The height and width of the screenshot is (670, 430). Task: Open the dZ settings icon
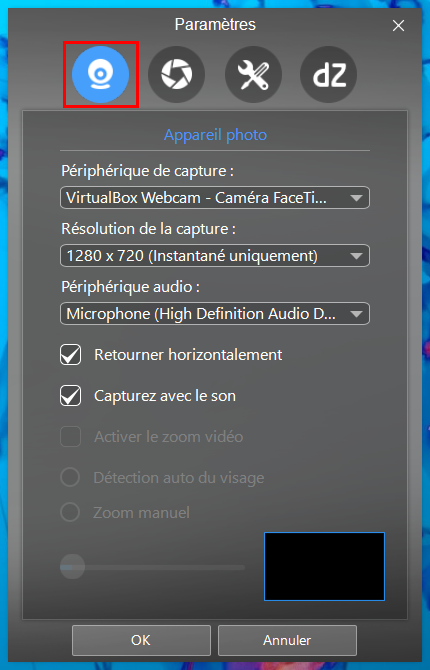tap(329, 74)
